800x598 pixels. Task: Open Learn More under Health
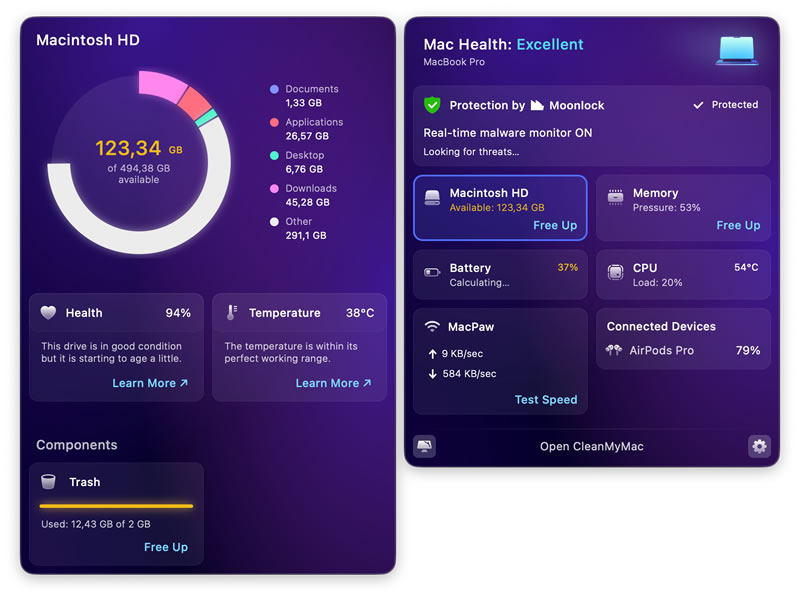click(150, 383)
